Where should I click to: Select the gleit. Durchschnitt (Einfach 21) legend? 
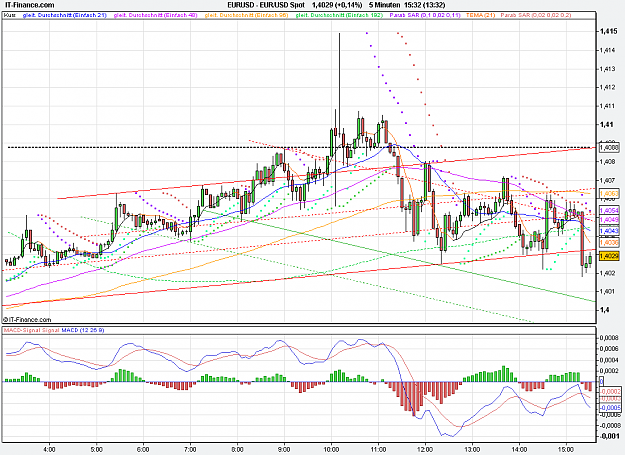(x=65, y=15)
